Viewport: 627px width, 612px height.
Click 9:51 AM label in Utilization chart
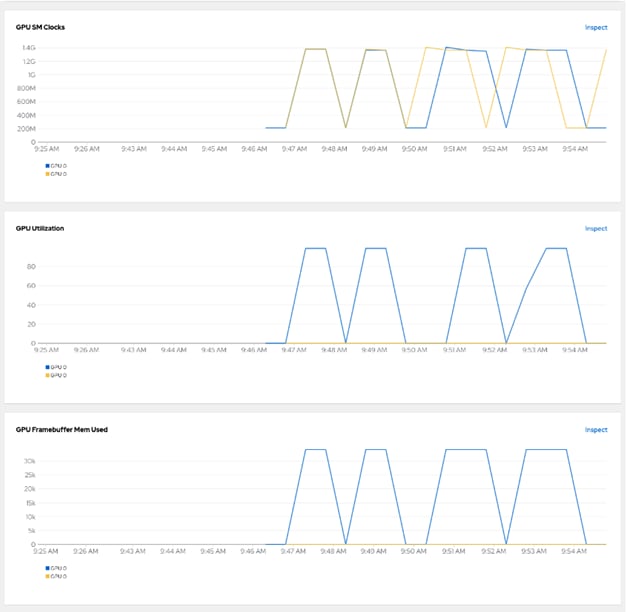pos(454,350)
